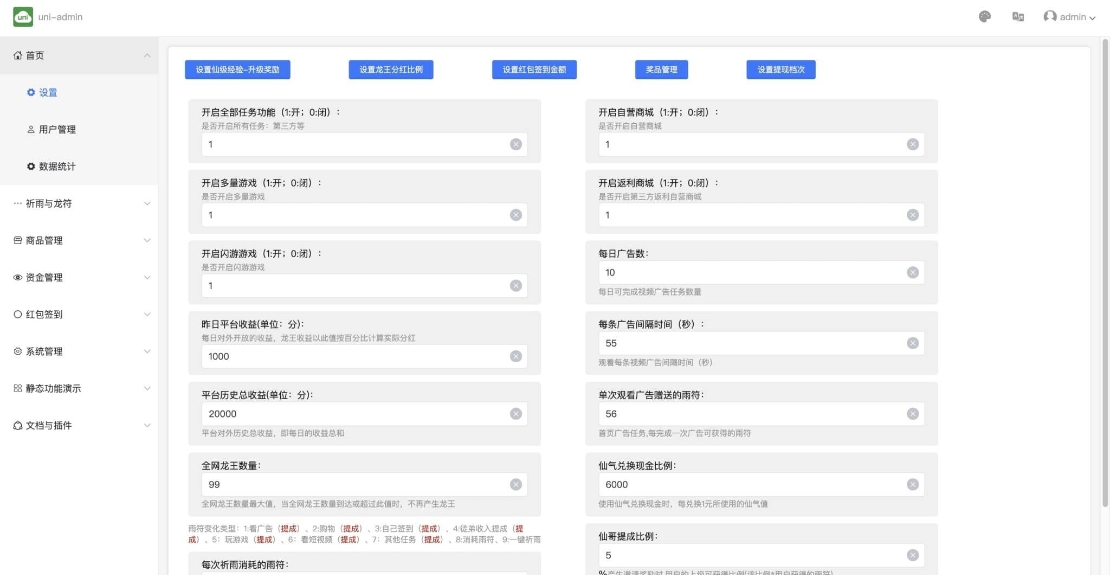Clear the 每日广告数 input using clear icon

click(913, 273)
